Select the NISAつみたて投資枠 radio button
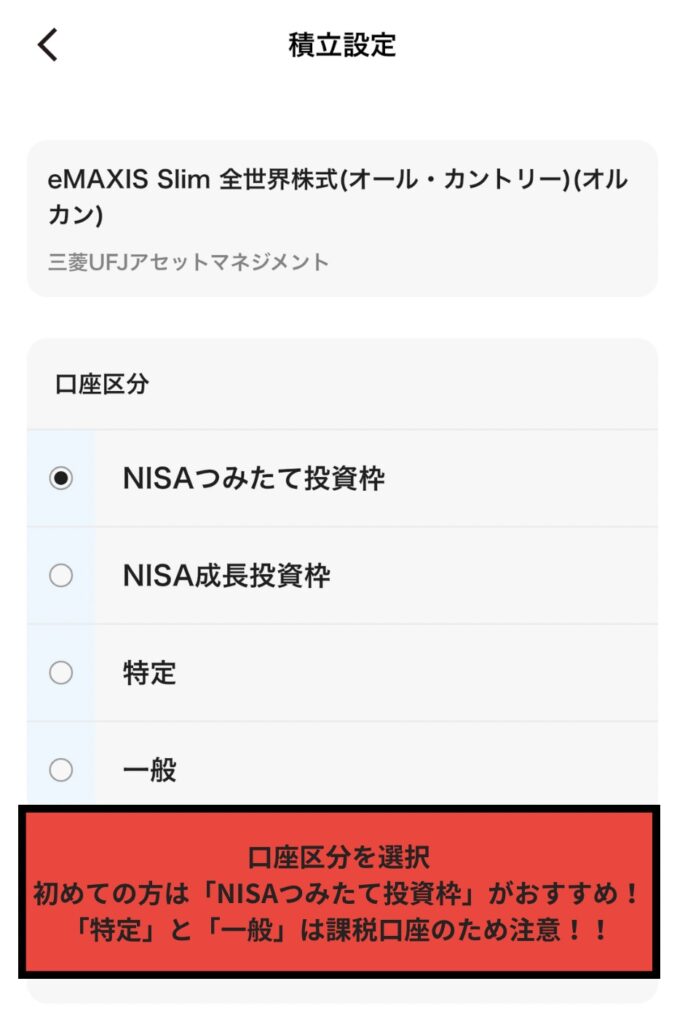The height and width of the screenshot is (1024, 685). tap(61, 479)
